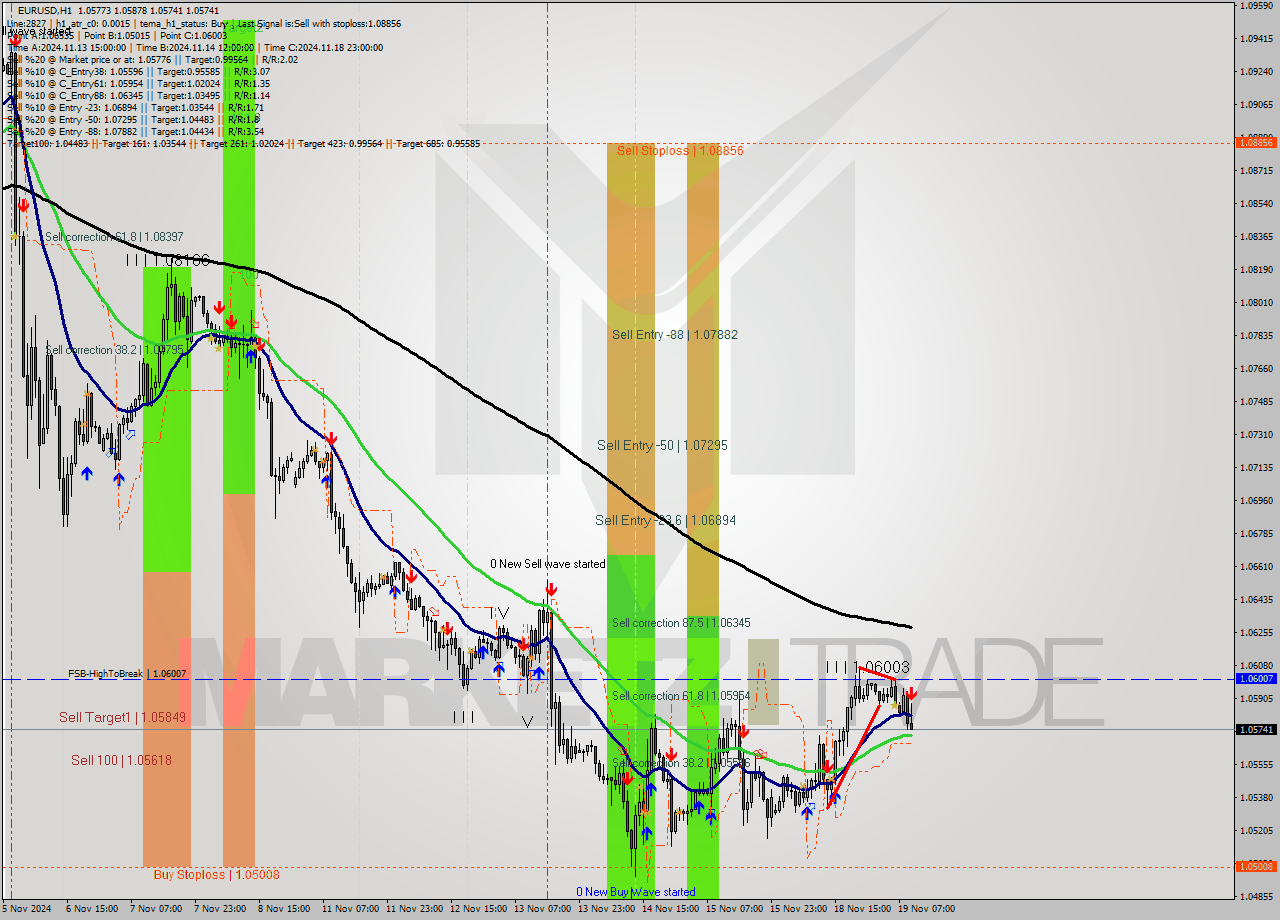Select the 'Buy Stoploss | 1.05008' label
1280x920 pixels.
(216, 874)
